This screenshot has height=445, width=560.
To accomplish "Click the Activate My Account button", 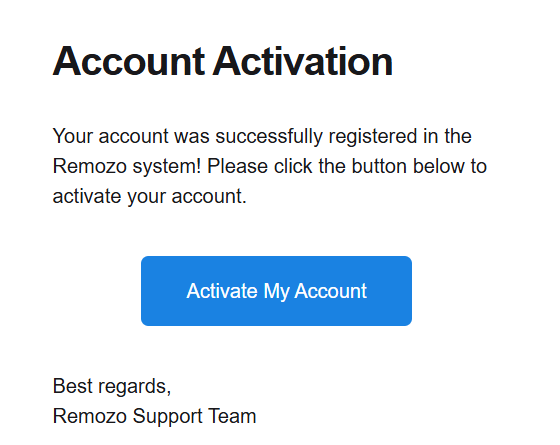I will coord(276,291).
